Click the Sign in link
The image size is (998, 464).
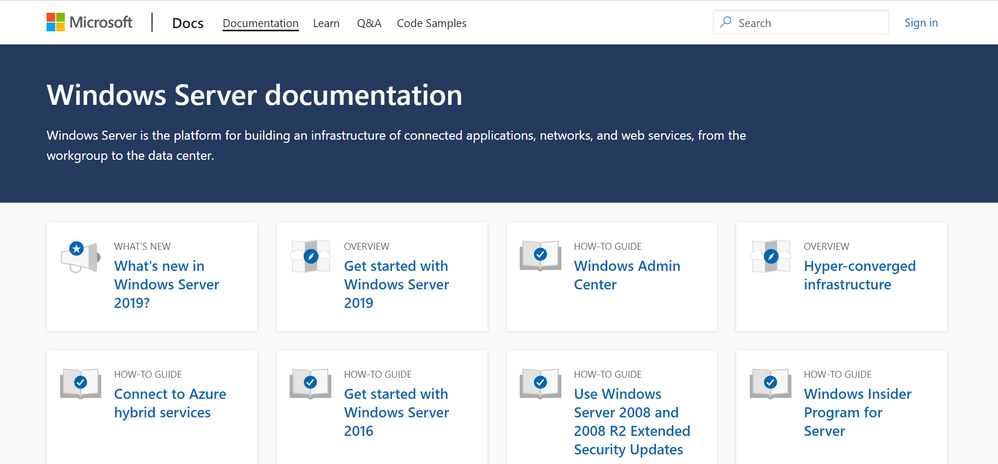921,23
